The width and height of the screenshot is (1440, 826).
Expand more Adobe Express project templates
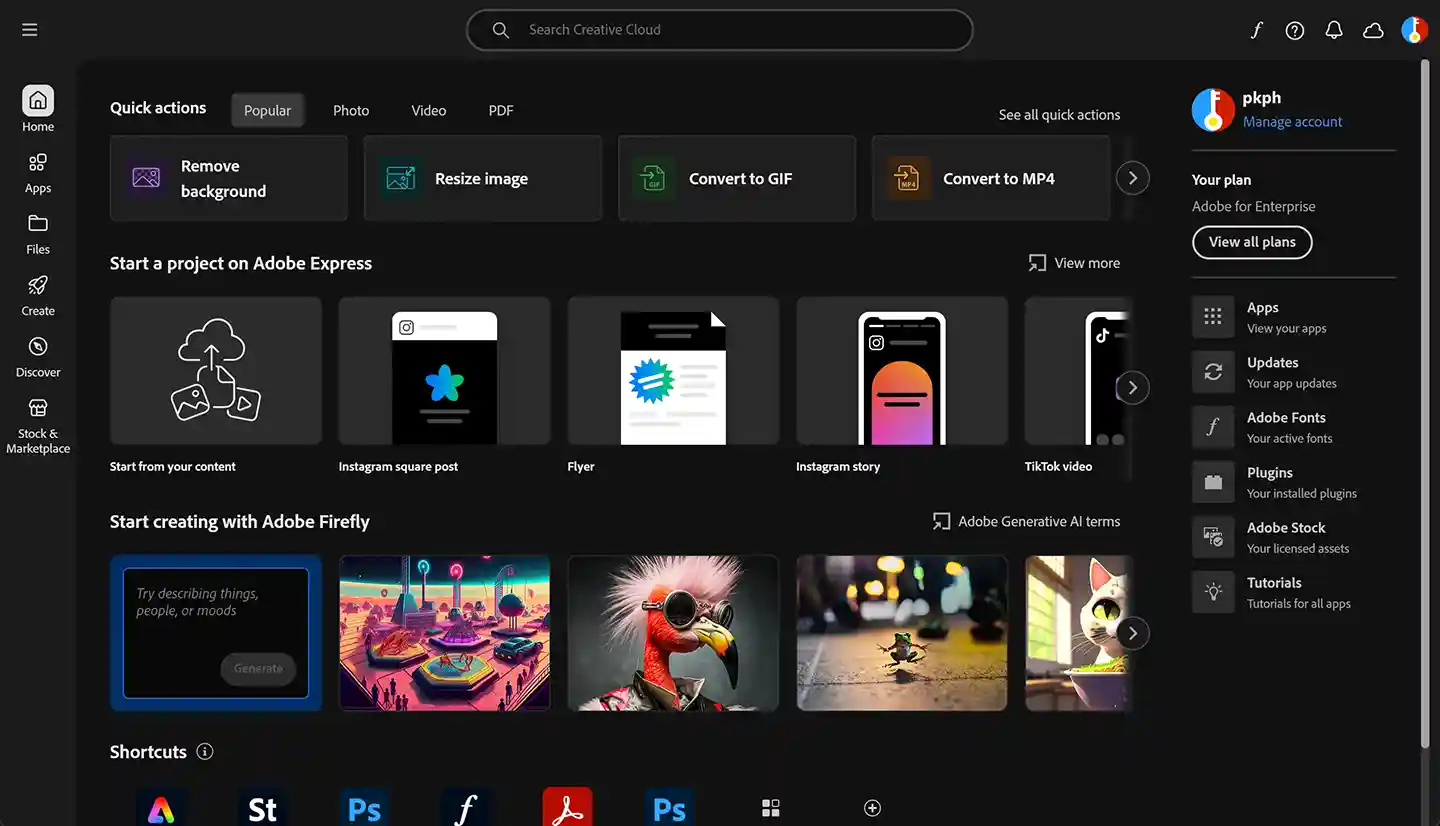pos(1132,387)
